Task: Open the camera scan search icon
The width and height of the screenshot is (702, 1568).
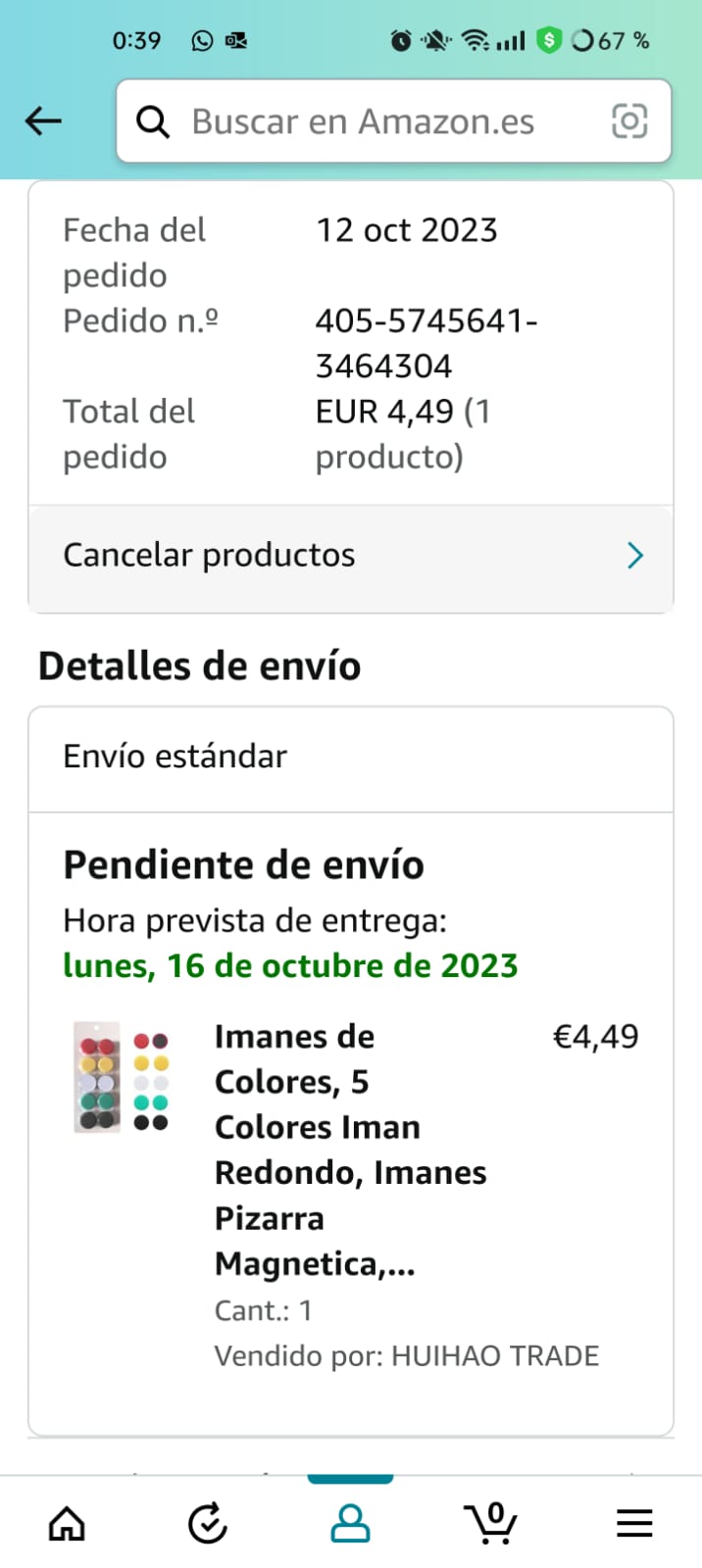Action: pos(629,122)
